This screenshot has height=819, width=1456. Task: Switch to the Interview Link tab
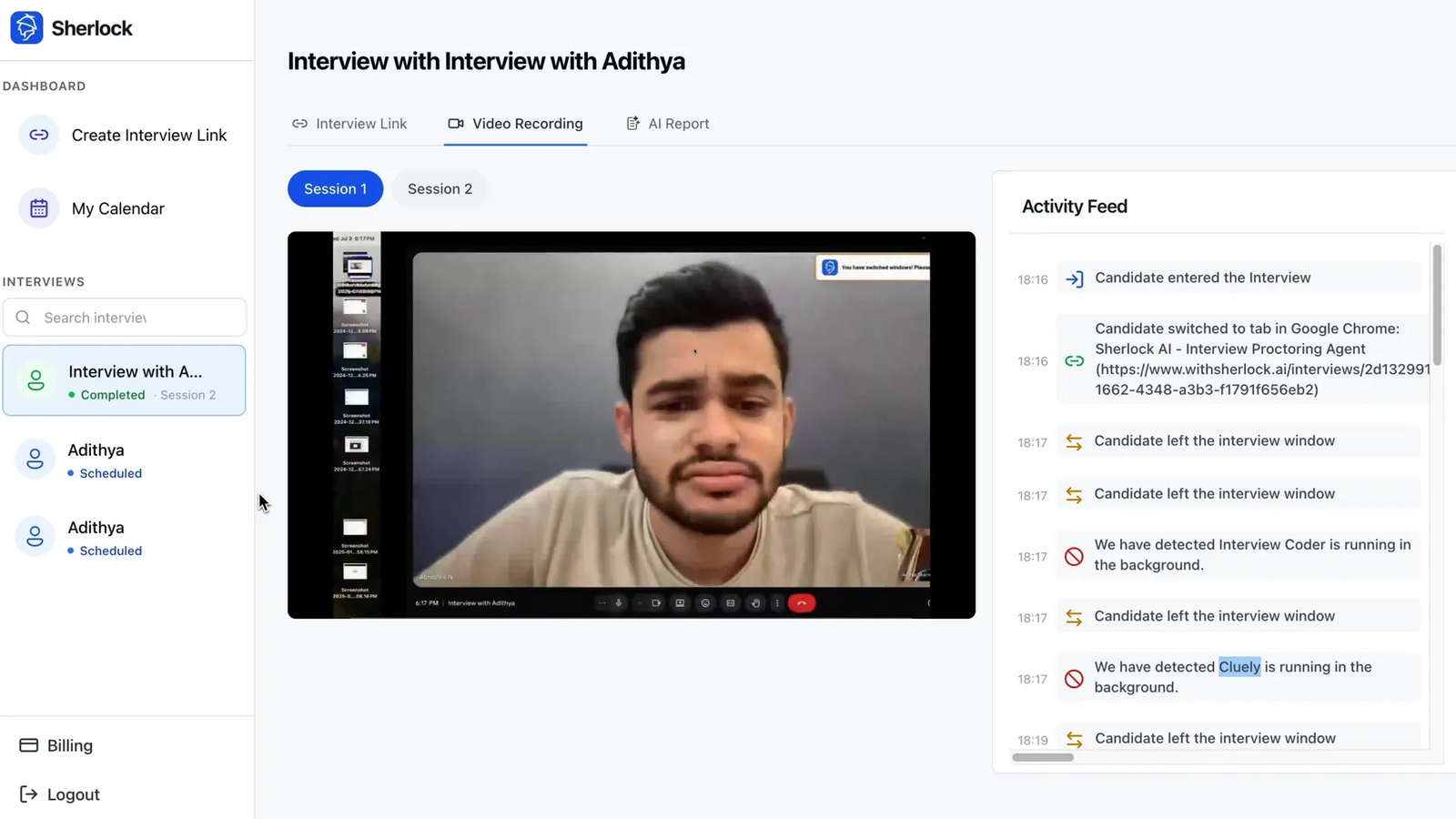pos(349,124)
